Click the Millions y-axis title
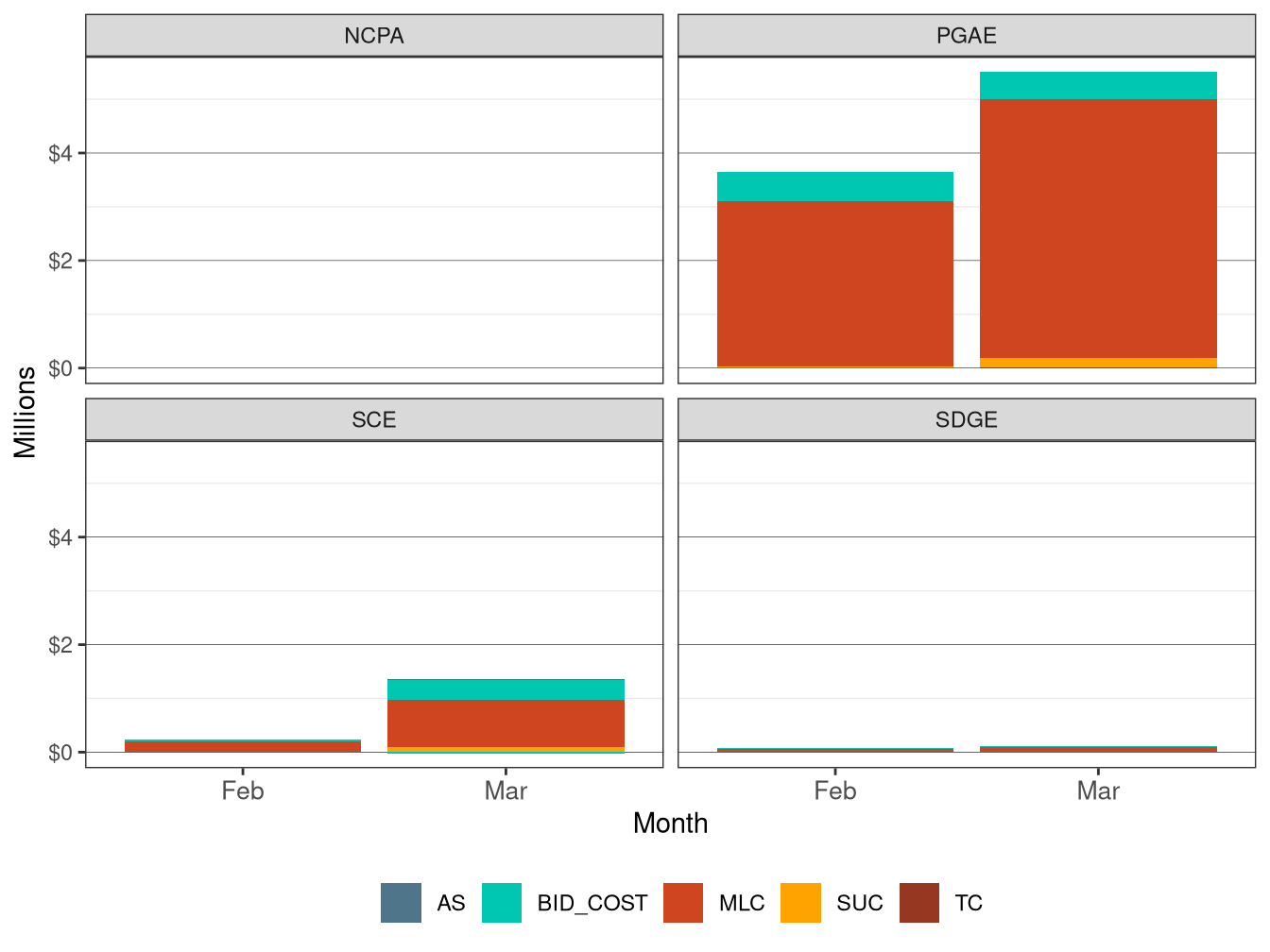The height and width of the screenshot is (952, 1270). click(26, 412)
